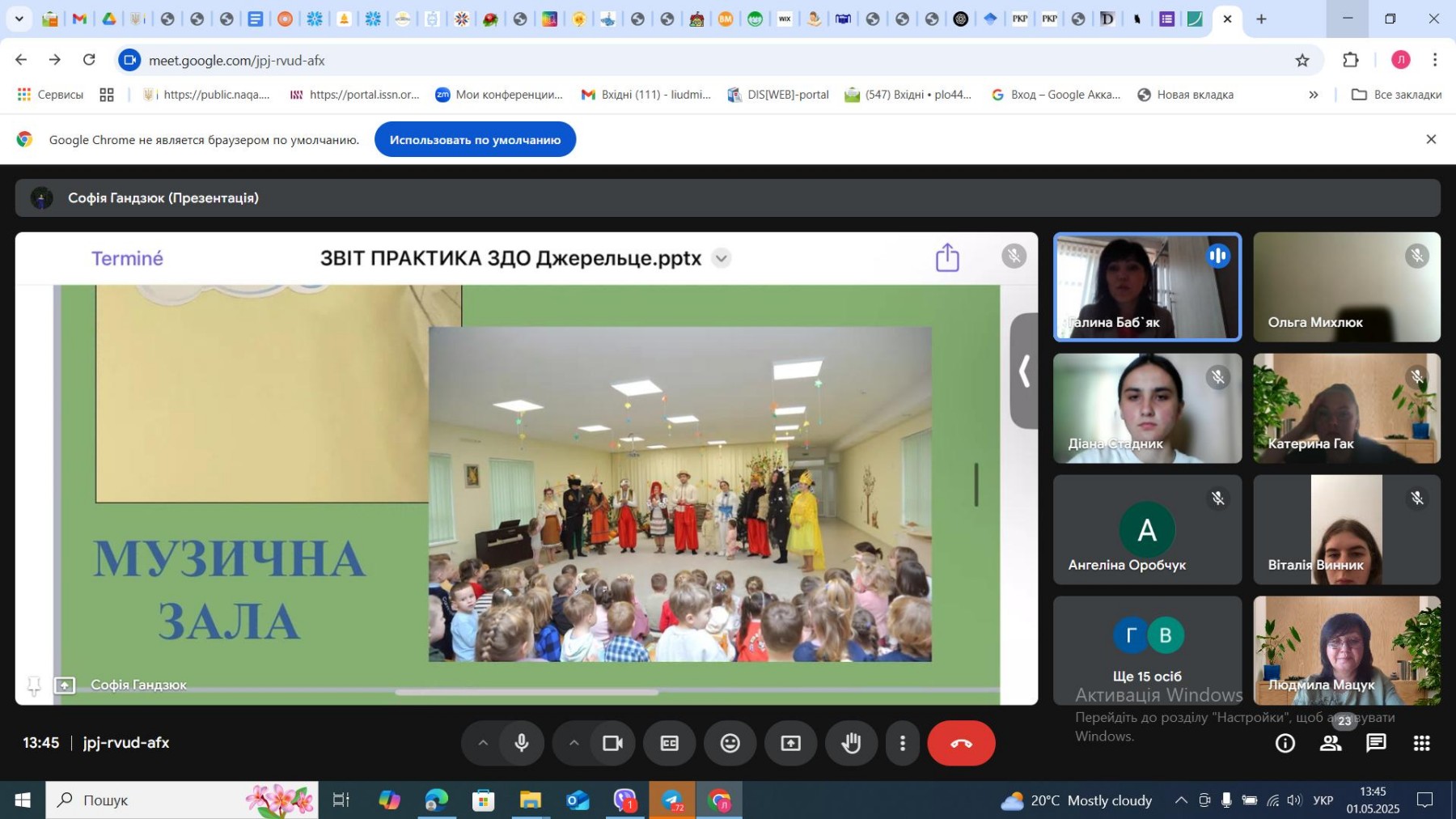Click the horizontal scrollbar under the presentation
This screenshot has height=819, width=1456.
pyautogui.click(x=526, y=693)
